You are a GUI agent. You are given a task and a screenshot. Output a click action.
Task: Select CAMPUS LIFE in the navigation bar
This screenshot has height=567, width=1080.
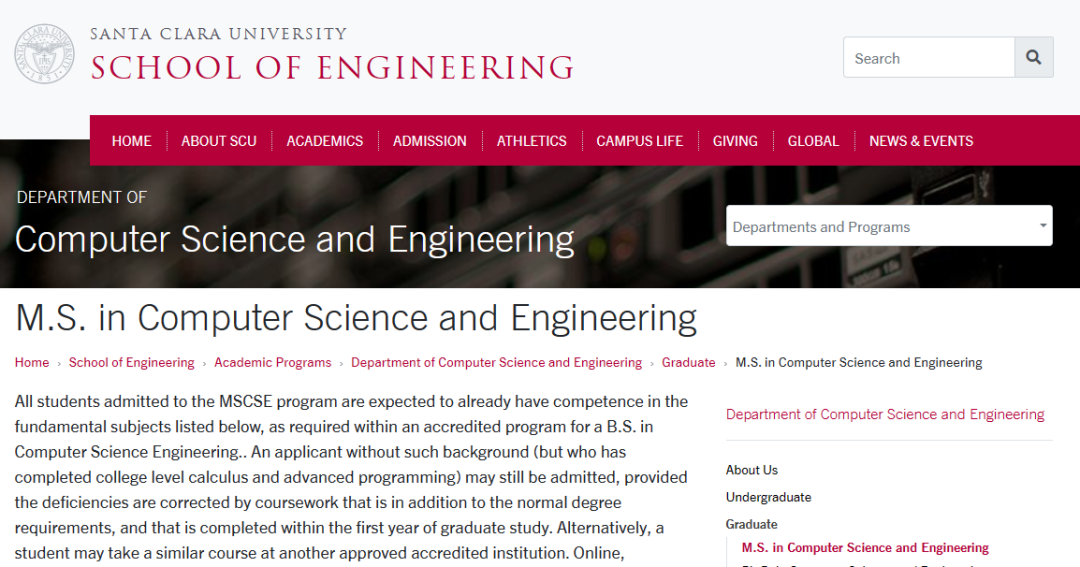(640, 141)
